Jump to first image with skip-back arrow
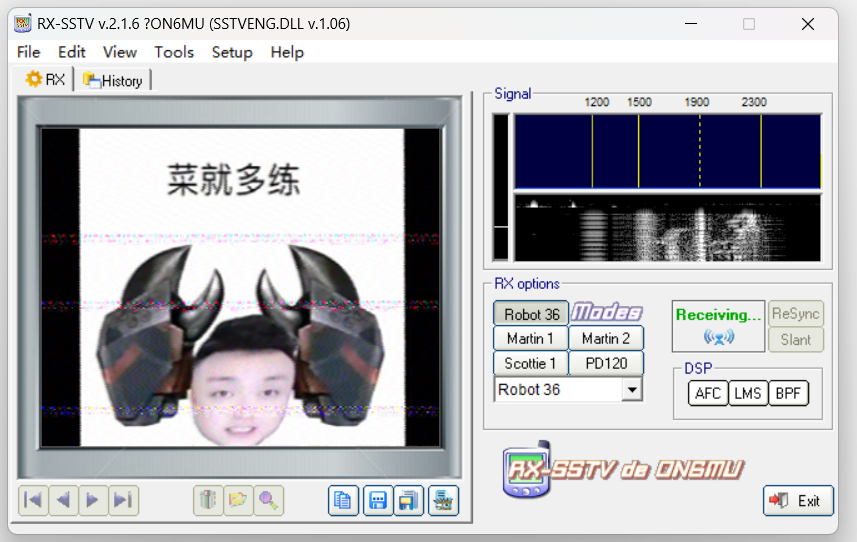 (33, 500)
